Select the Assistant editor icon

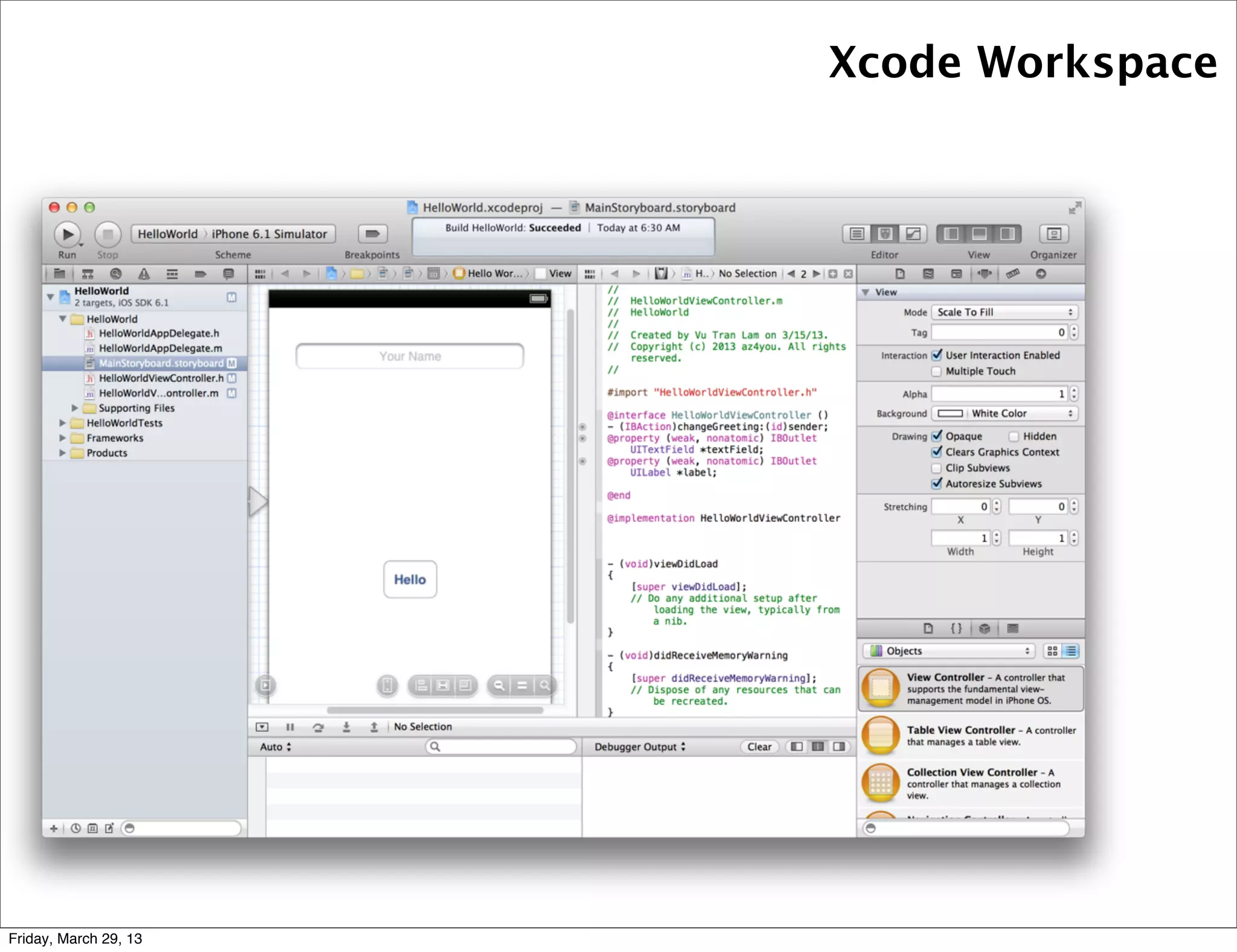(885, 234)
